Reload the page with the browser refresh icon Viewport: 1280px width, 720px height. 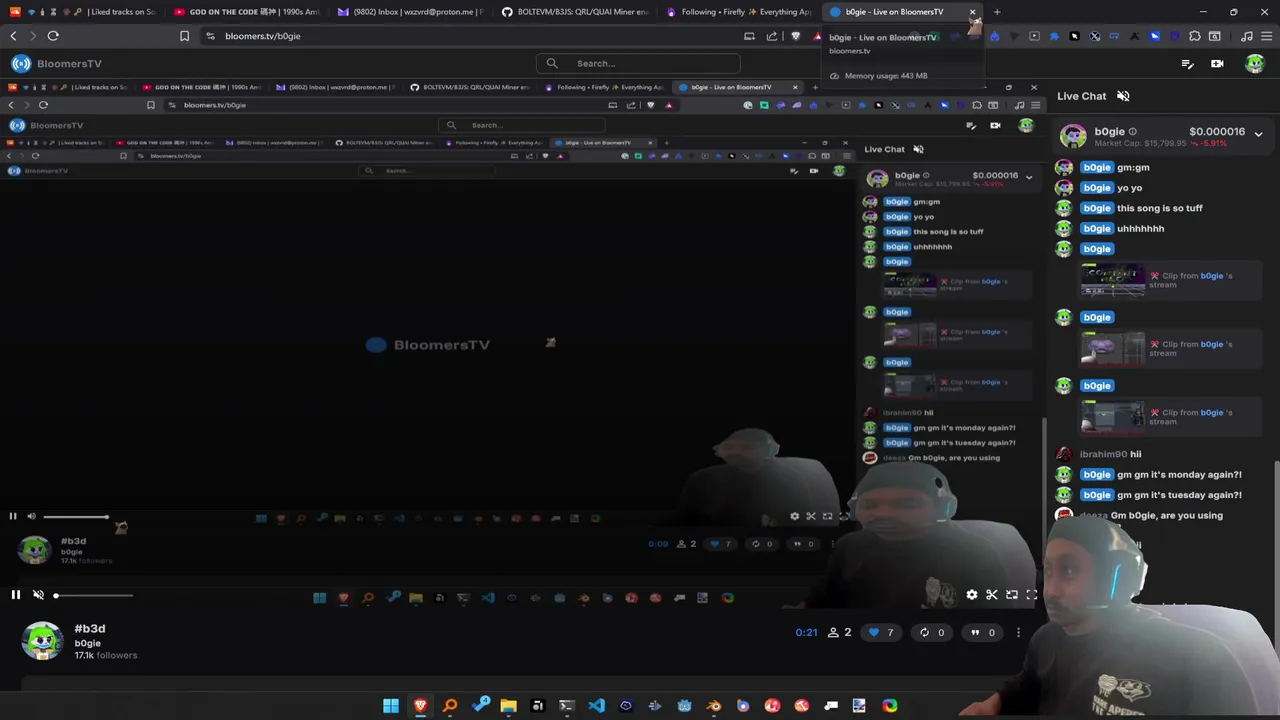[53, 36]
